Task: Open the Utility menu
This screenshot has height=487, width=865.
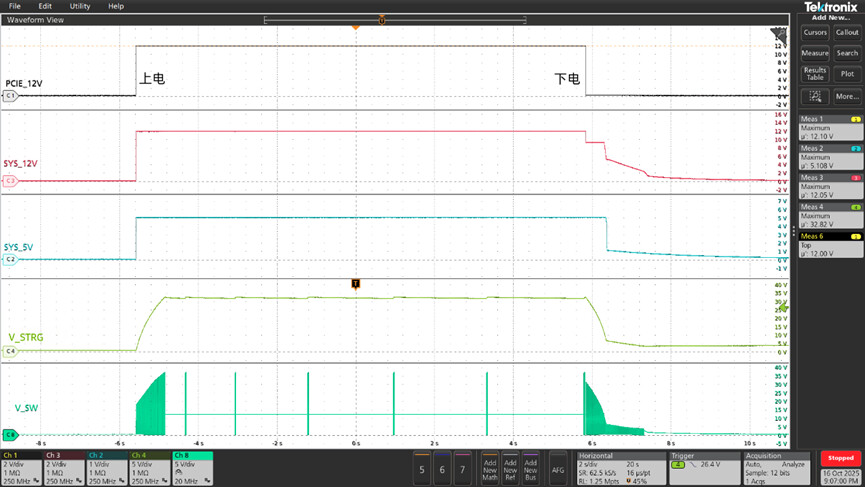Action: [x=80, y=6]
